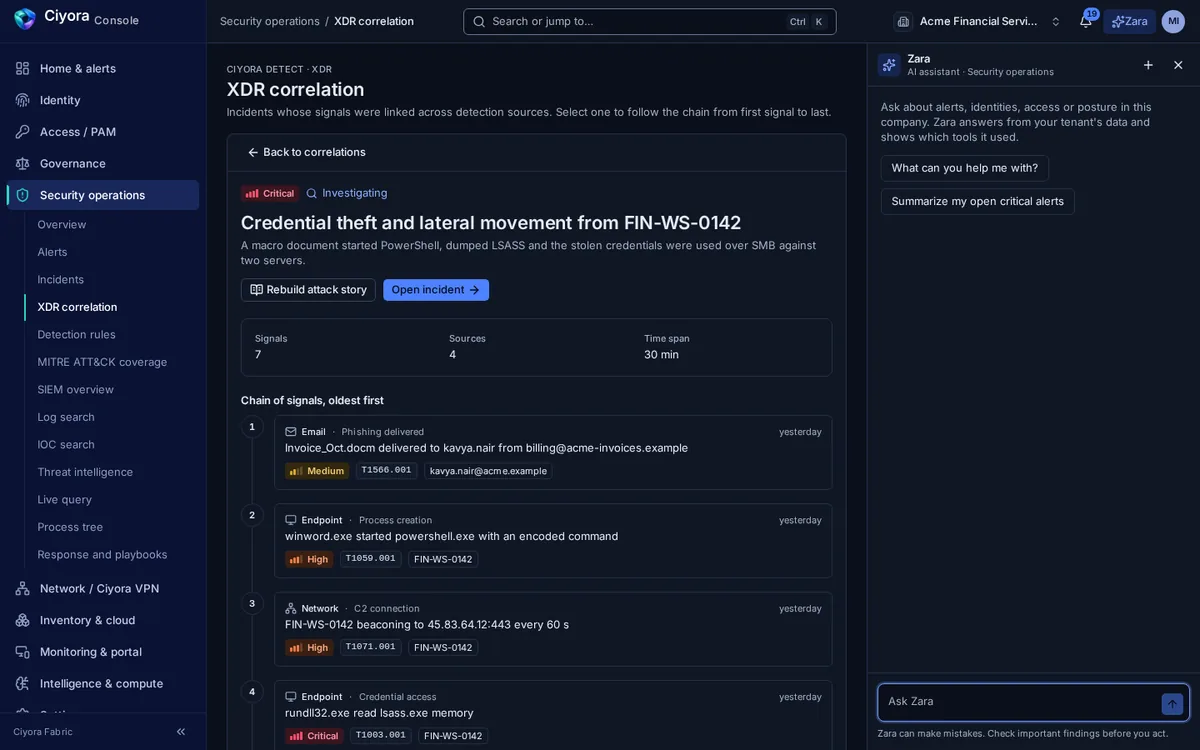Open Inventory & cloud section
Screen dimensions: 1200x750
[103, 620]
